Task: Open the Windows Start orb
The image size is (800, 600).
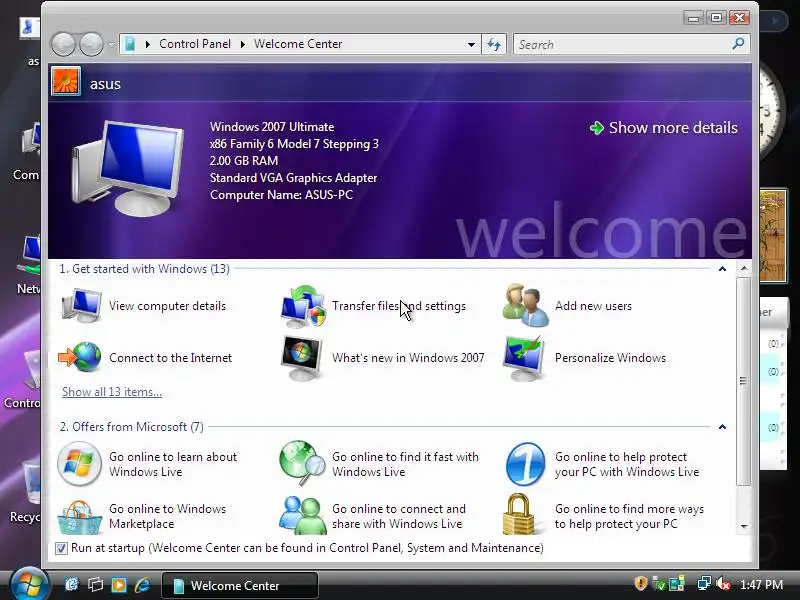Action: [x=29, y=584]
